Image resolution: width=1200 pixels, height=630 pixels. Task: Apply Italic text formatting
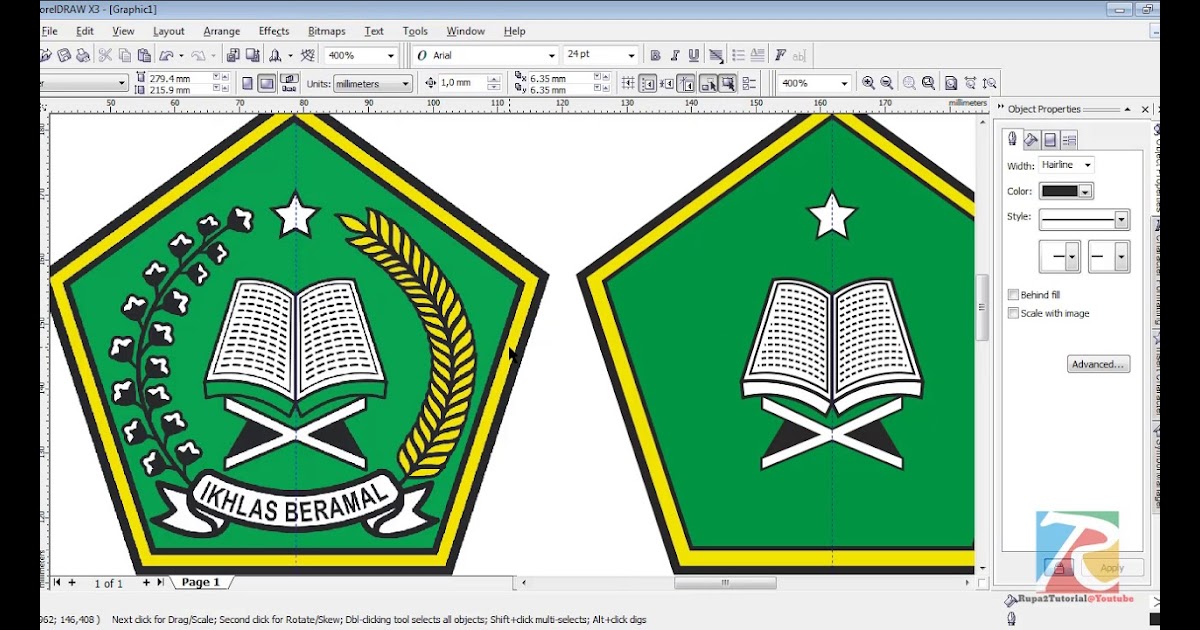click(x=675, y=56)
